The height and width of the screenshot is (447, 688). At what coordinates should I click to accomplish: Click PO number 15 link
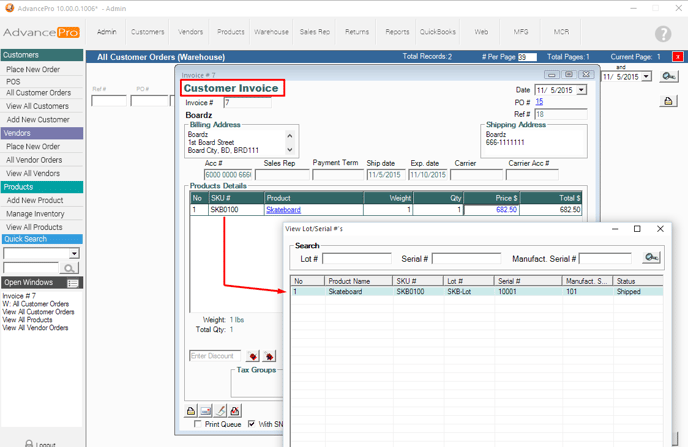click(540, 102)
